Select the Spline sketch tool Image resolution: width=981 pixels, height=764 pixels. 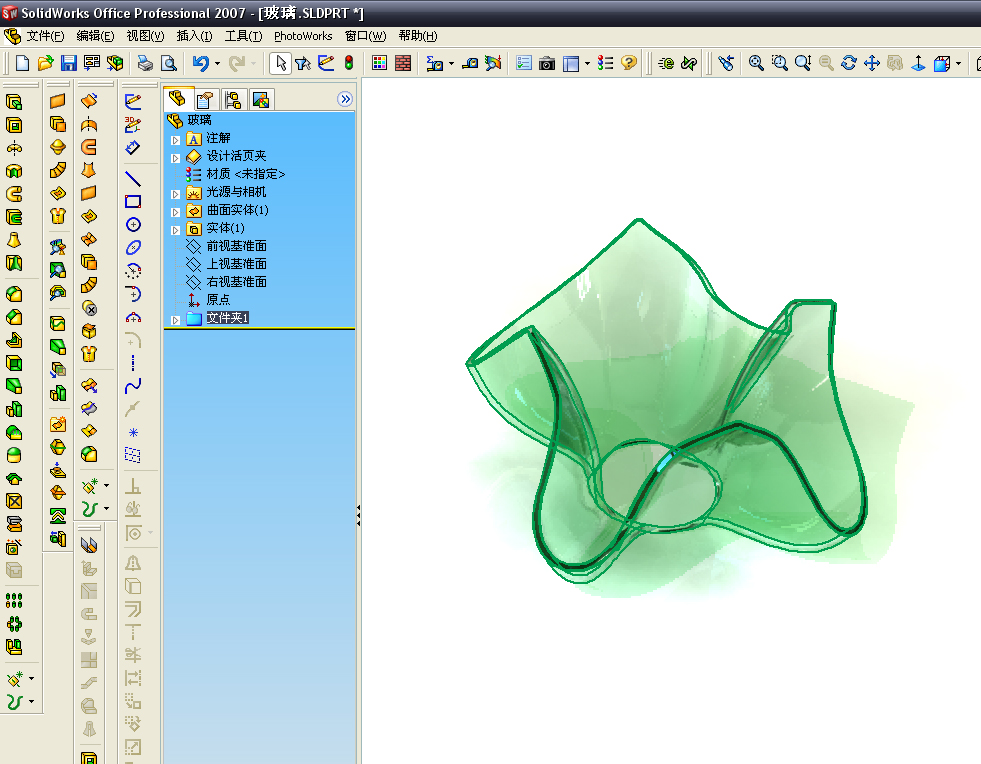tap(133, 386)
